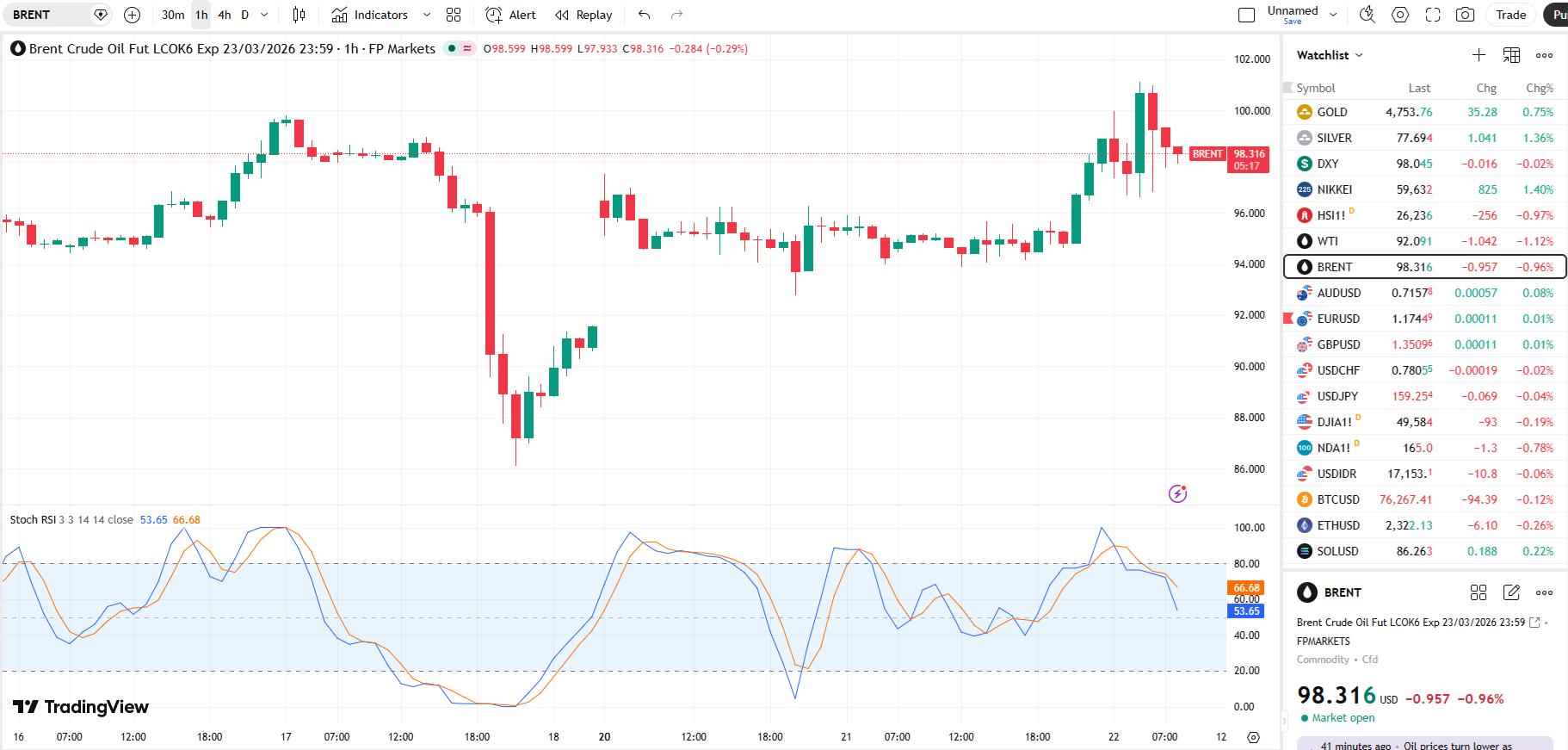Open chart settings hexagon icon in top toolbar

tap(1400, 15)
